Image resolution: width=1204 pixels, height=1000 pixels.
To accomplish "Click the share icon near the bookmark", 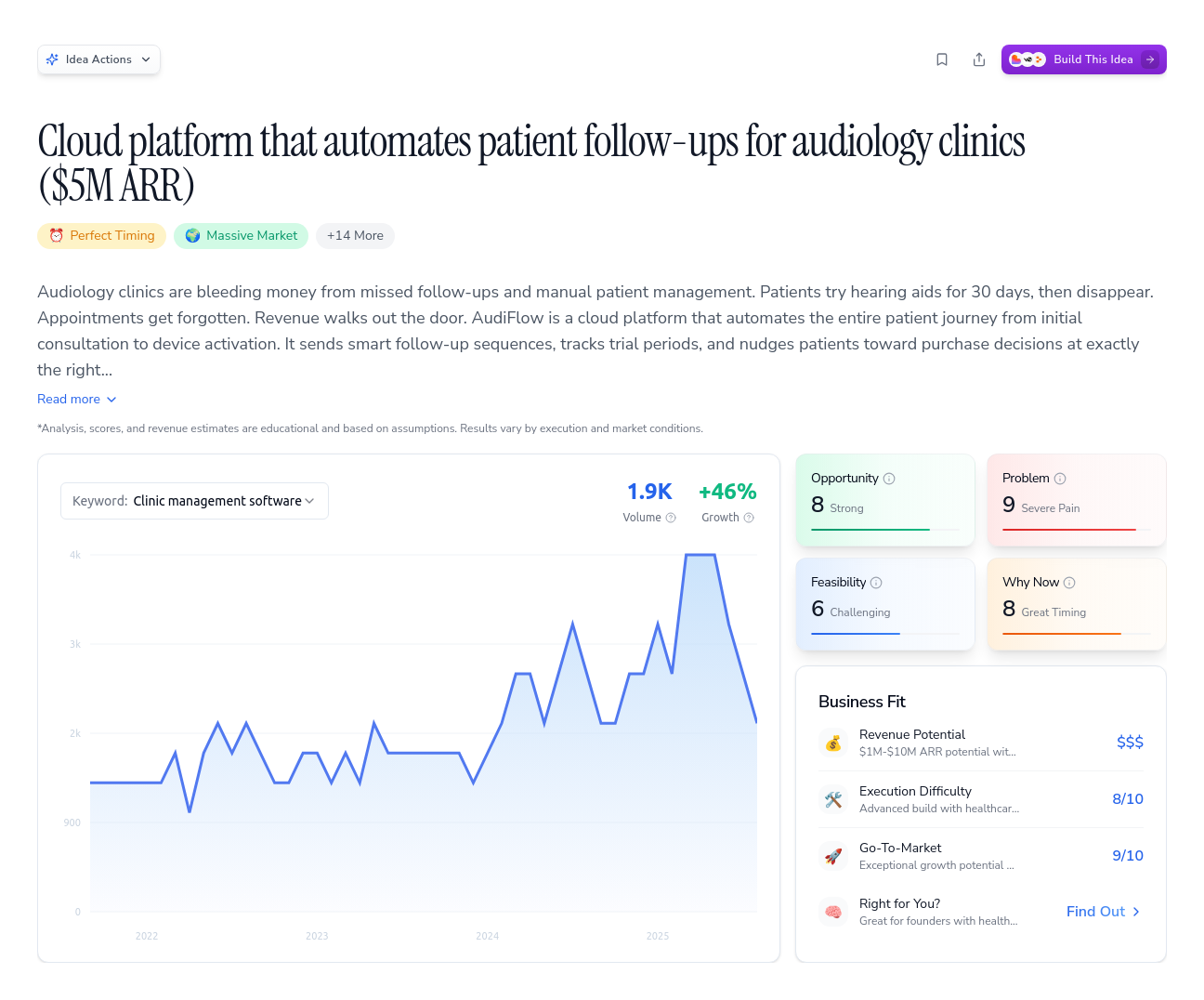I will tap(979, 59).
